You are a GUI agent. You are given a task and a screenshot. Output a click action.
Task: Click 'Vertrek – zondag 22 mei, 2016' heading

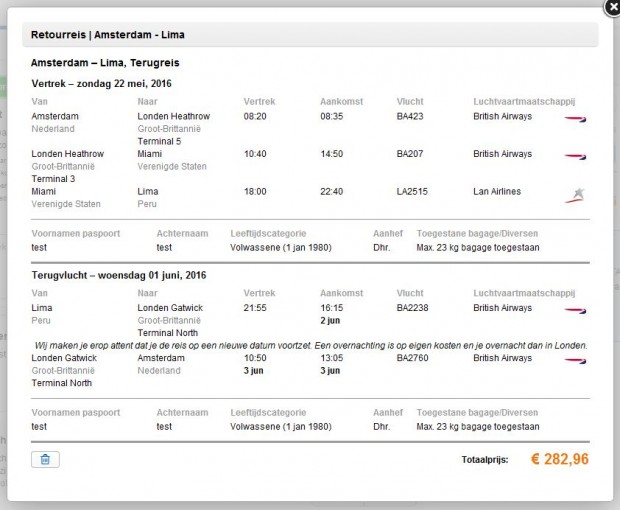102,83
